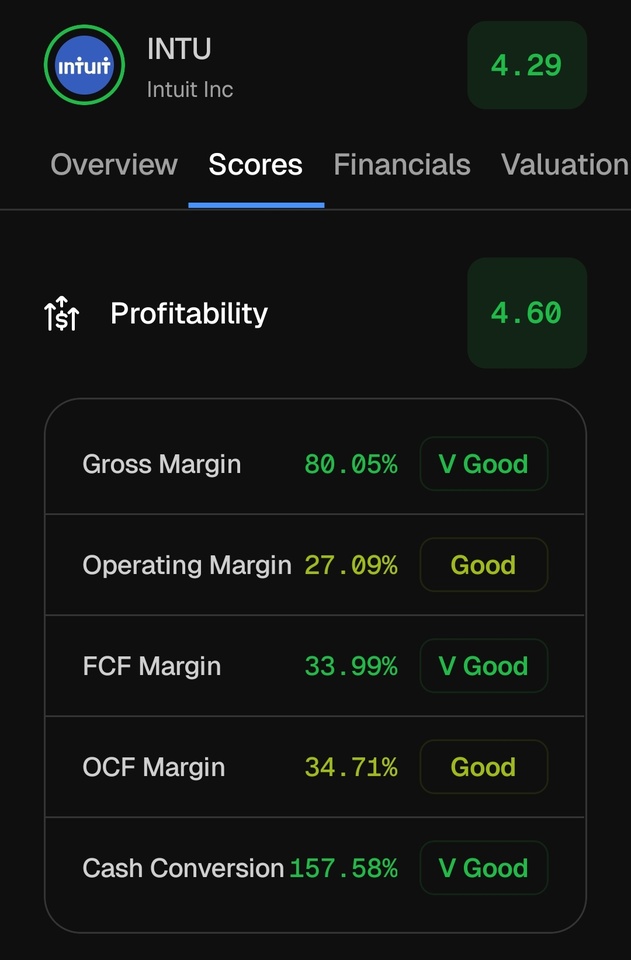This screenshot has width=631, height=960.
Task: Click the Operating Margin Good badge
Action: click(x=483, y=565)
